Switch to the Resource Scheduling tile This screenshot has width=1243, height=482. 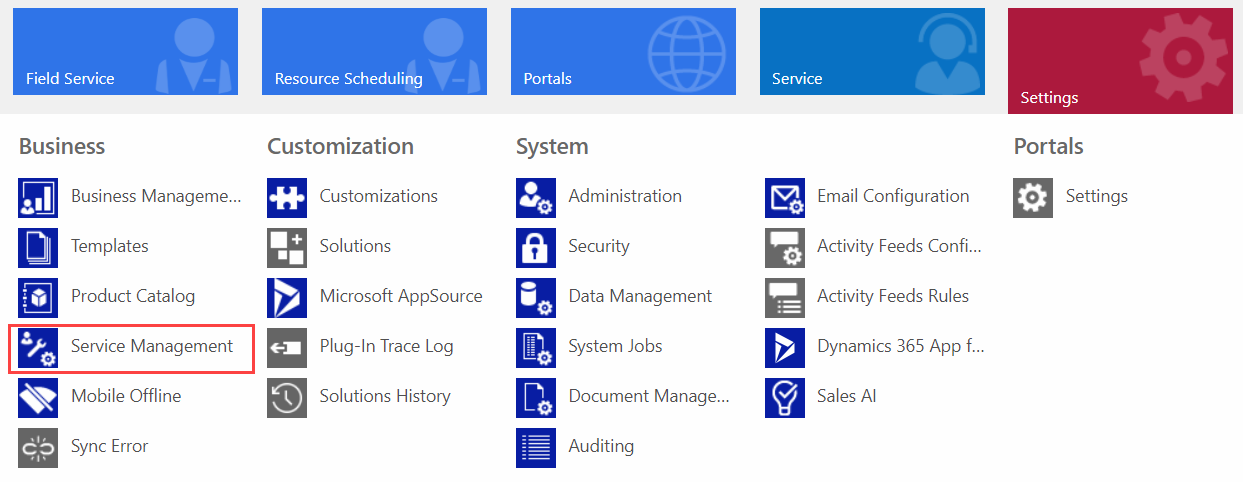click(374, 51)
